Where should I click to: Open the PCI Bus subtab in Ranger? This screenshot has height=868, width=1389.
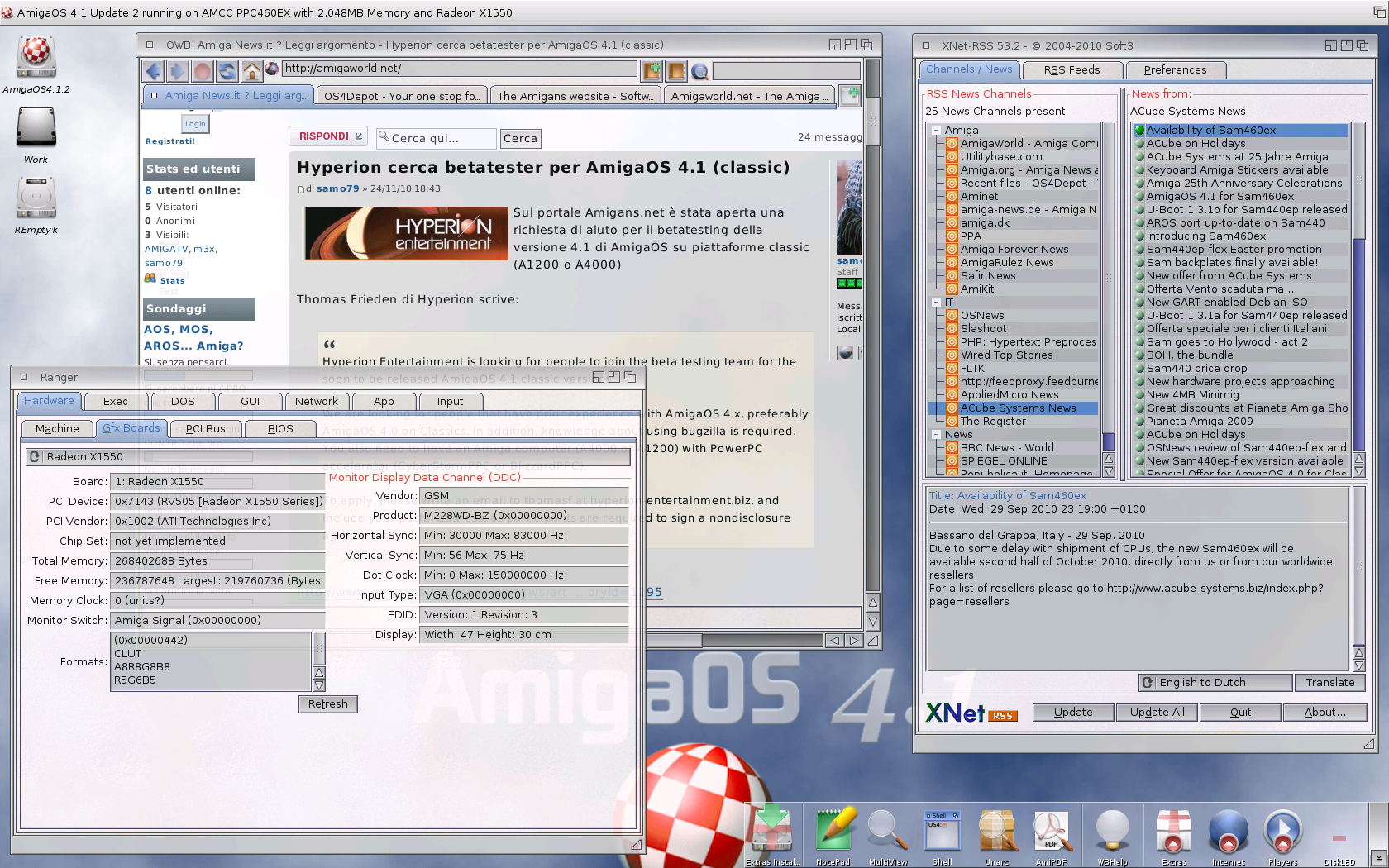tap(206, 429)
